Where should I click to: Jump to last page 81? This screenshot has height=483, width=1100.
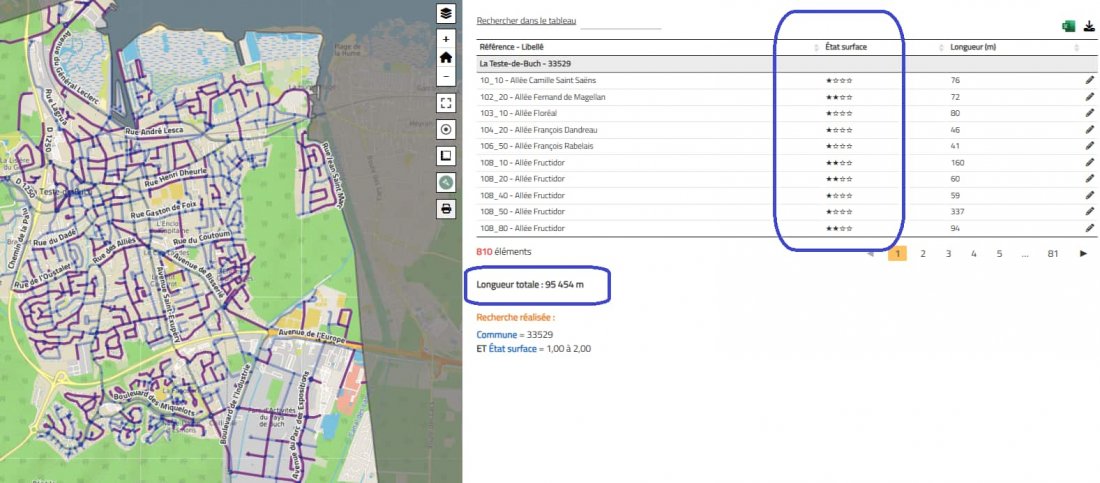1052,253
